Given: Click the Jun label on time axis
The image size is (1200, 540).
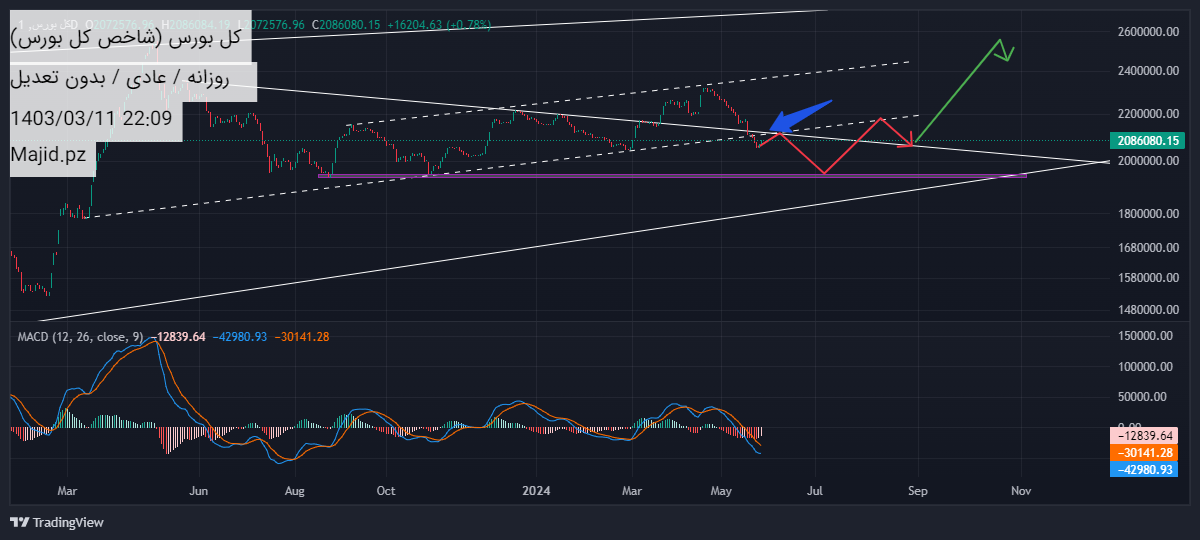Looking at the screenshot, I should pos(199,492).
